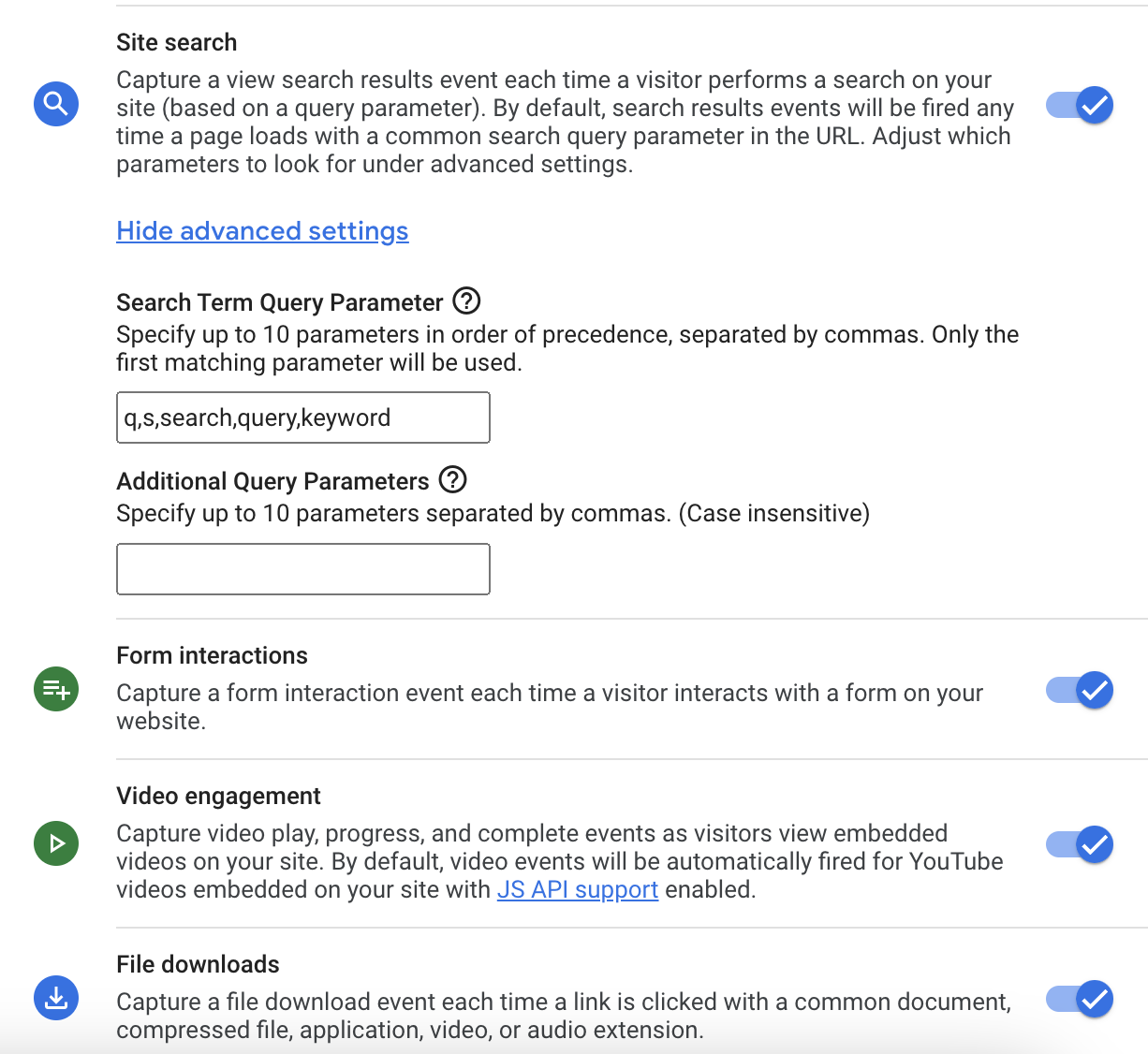Image resolution: width=1148 pixels, height=1054 pixels.
Task: Switch off Video engagement tracking
Action: (1080, 844)
